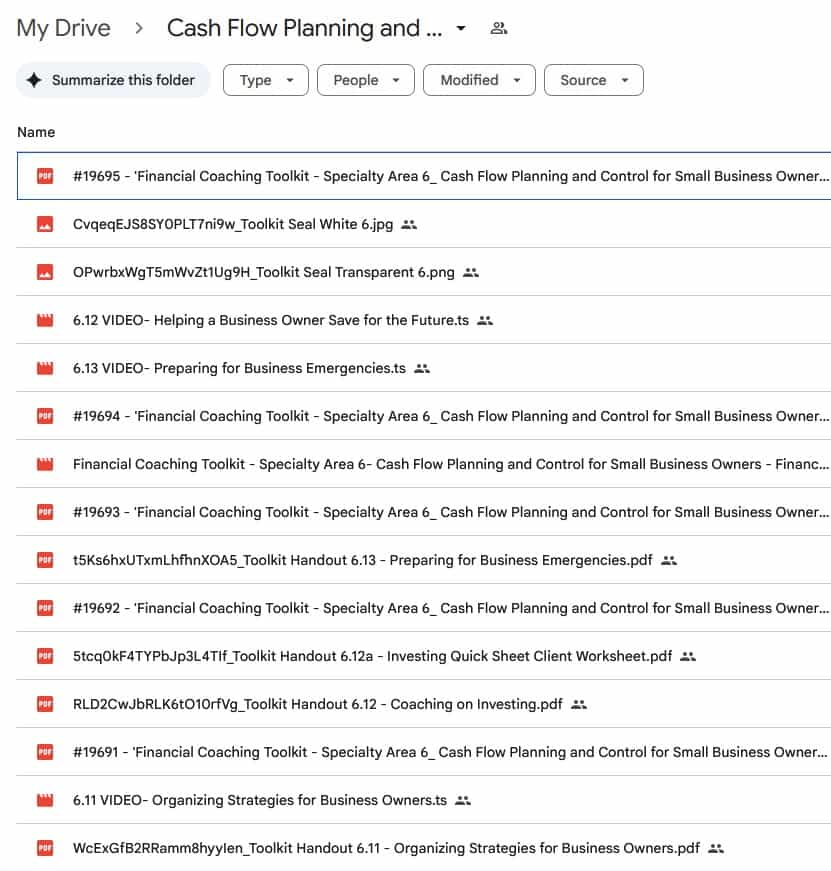Click image icon for Toolkit Seal White 6.jpg
The height and width of the screenshot is (871, 831).
click(x=44, y=224)
